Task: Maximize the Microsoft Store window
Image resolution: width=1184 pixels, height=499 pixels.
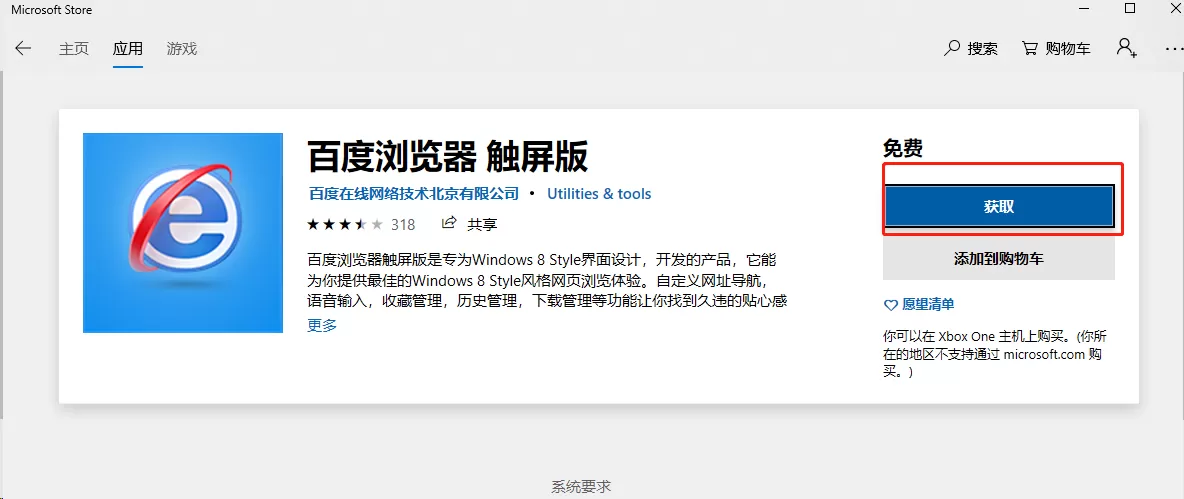Action: click(1130, 8)
